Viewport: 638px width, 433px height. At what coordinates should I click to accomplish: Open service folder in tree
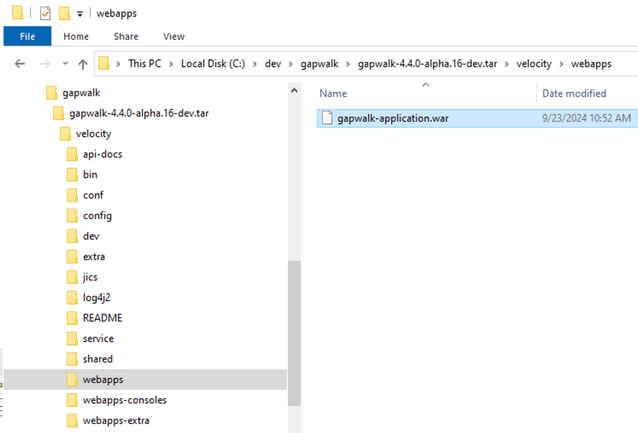98,338
